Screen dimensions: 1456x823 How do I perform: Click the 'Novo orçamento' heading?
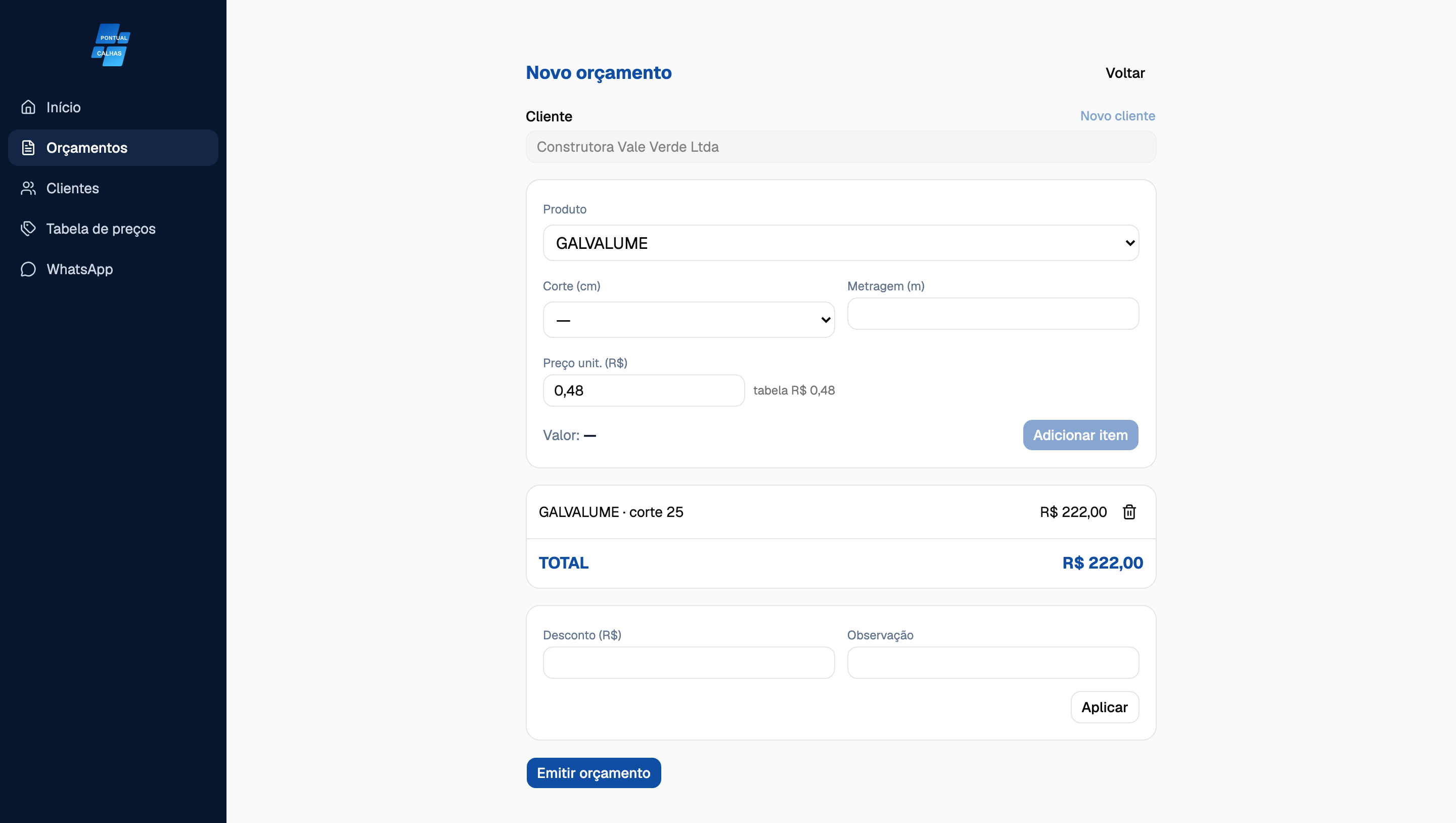click(x=599, y=73)
